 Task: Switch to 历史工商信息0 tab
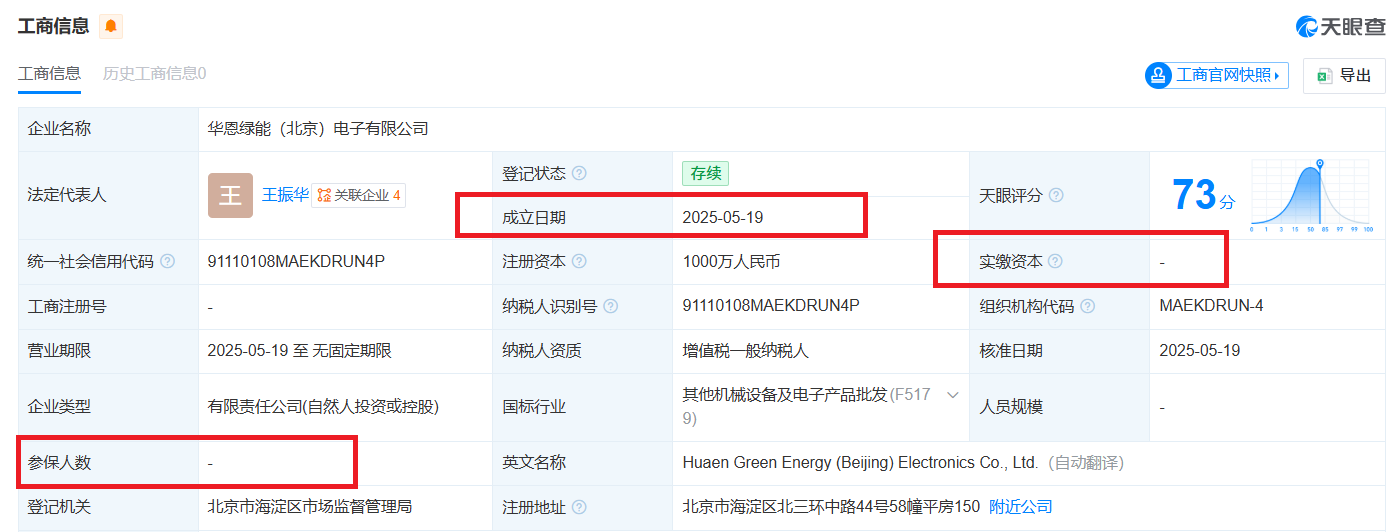[154, 73]
